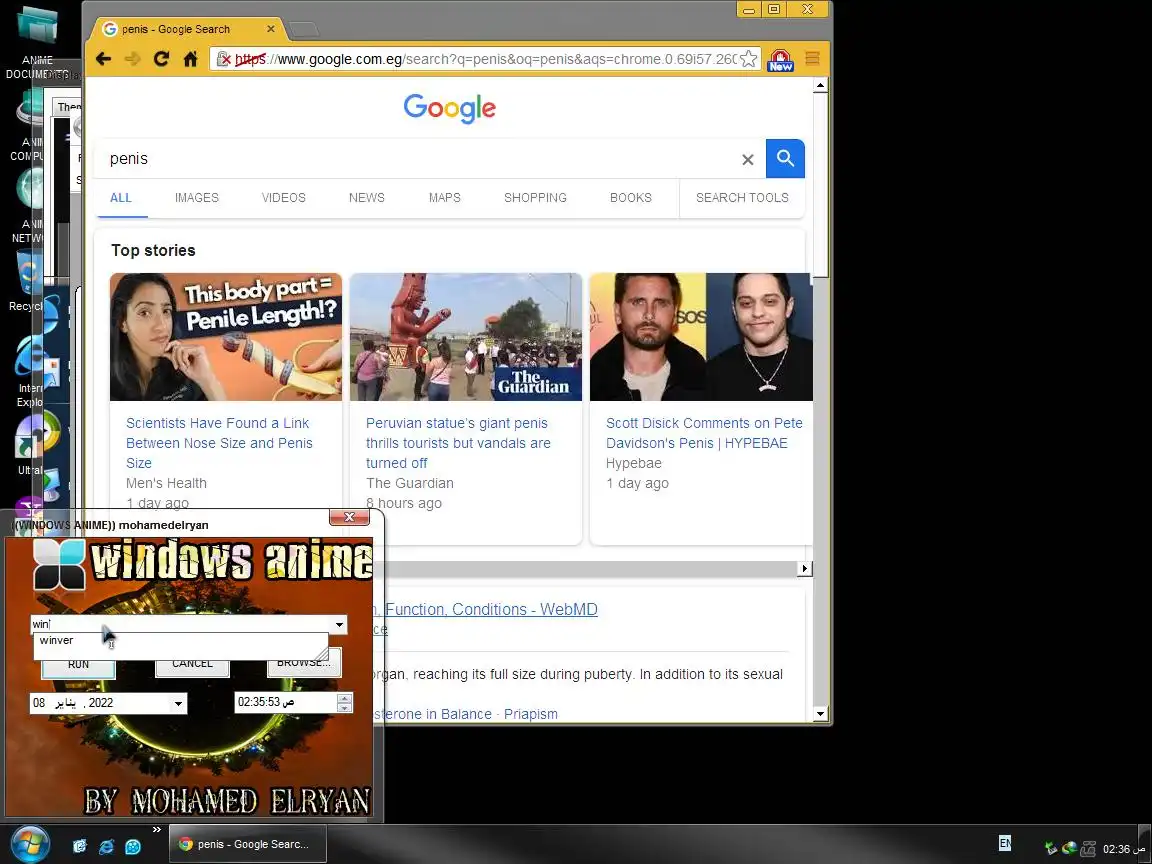Open the WebMD result link

[x=490, y=609]
